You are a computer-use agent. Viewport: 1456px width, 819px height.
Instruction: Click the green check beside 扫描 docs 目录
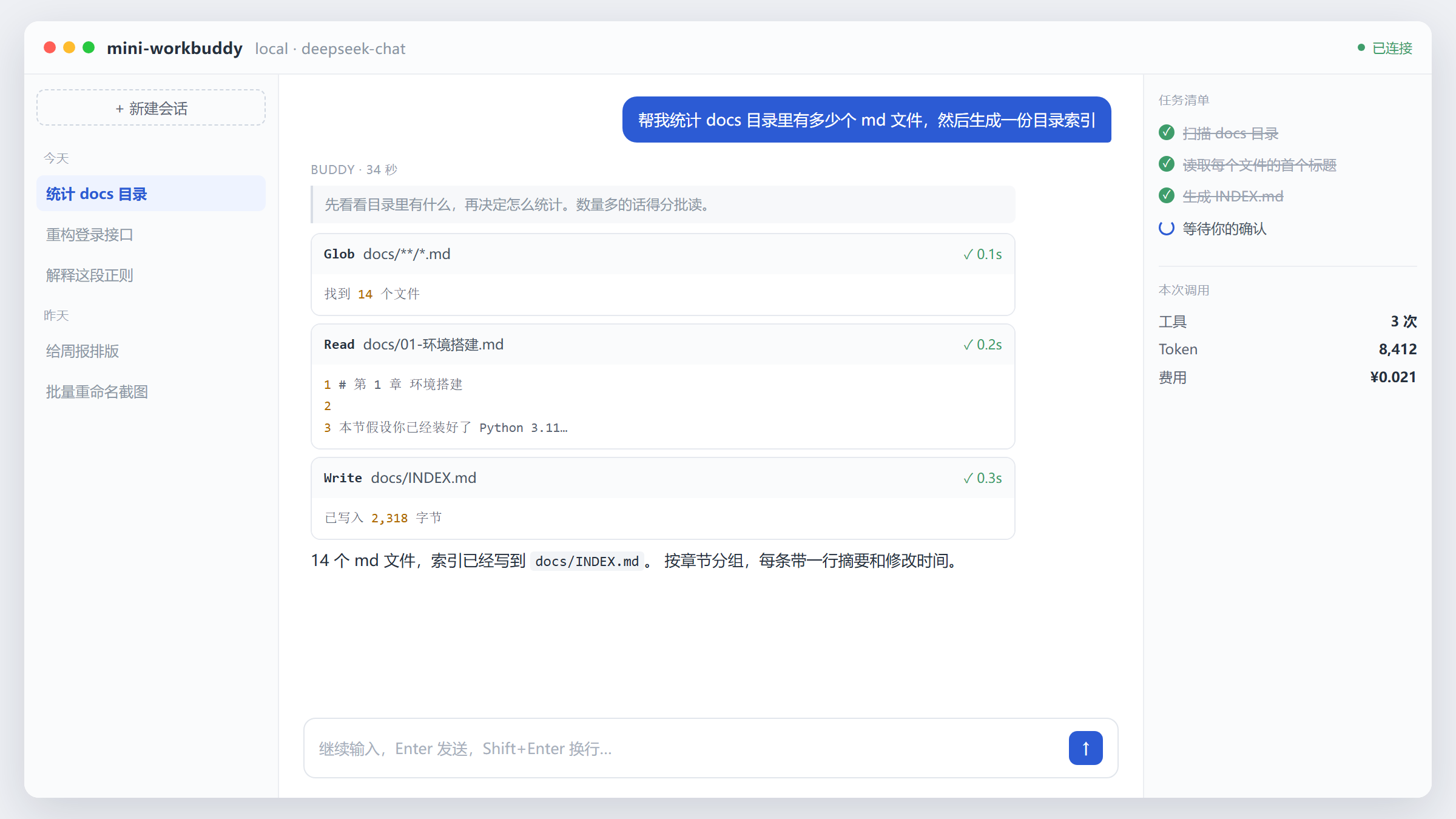[1166, 132]
